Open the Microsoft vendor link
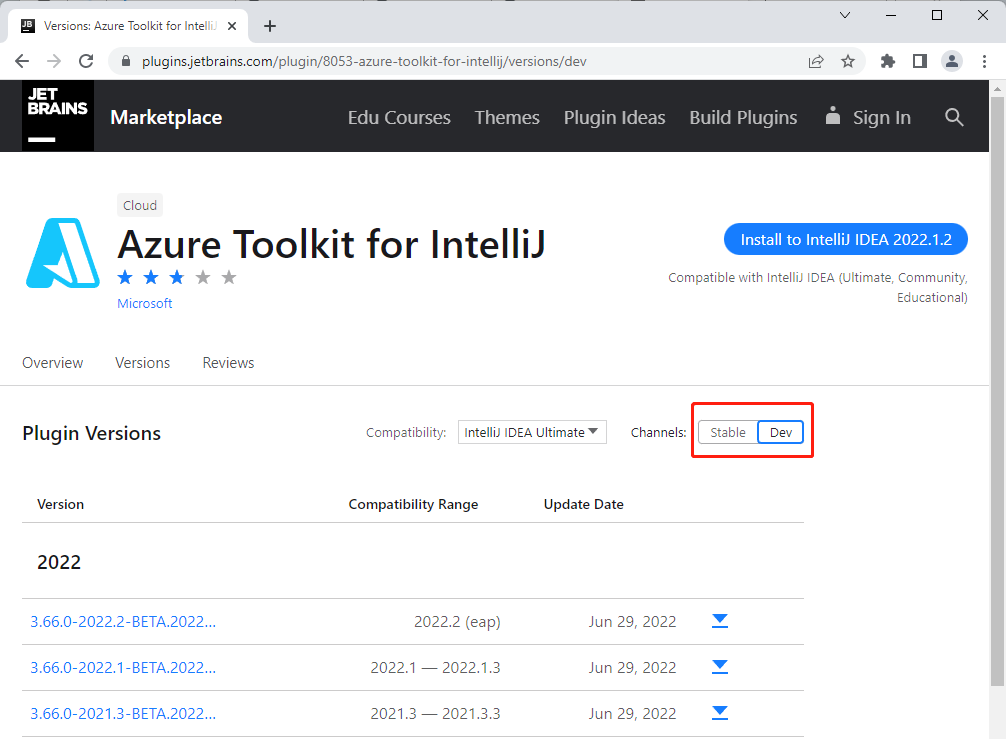Screen dimensions: 1006x739 144,303
